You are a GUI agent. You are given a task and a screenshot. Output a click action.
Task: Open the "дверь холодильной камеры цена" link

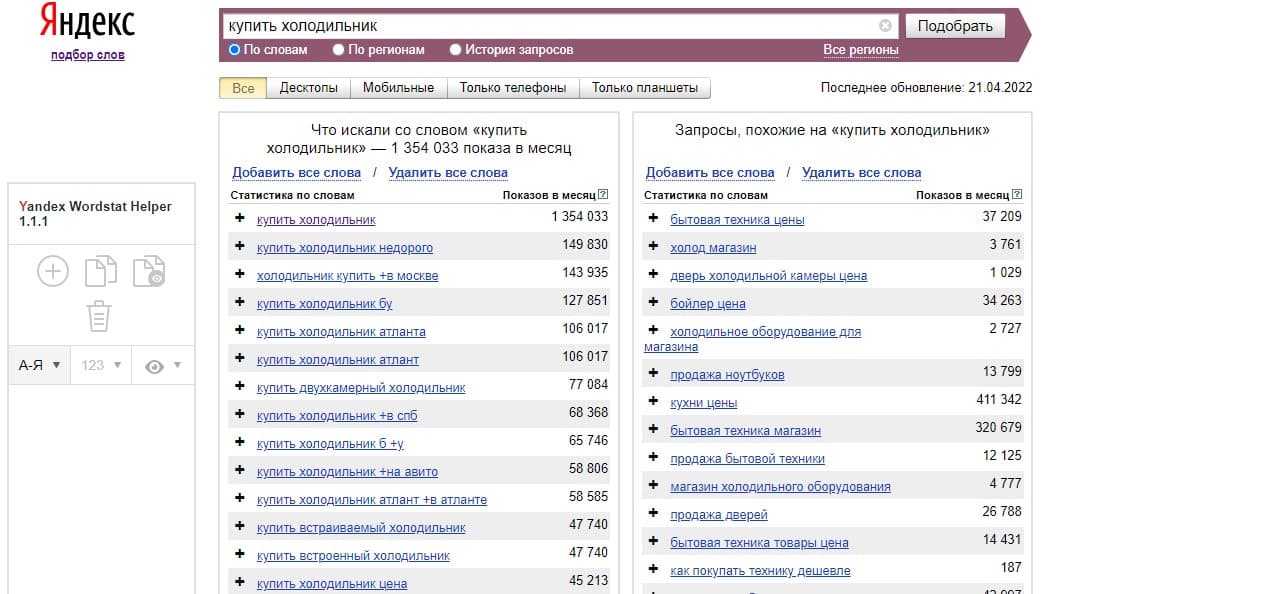click(x=768, y=275)
